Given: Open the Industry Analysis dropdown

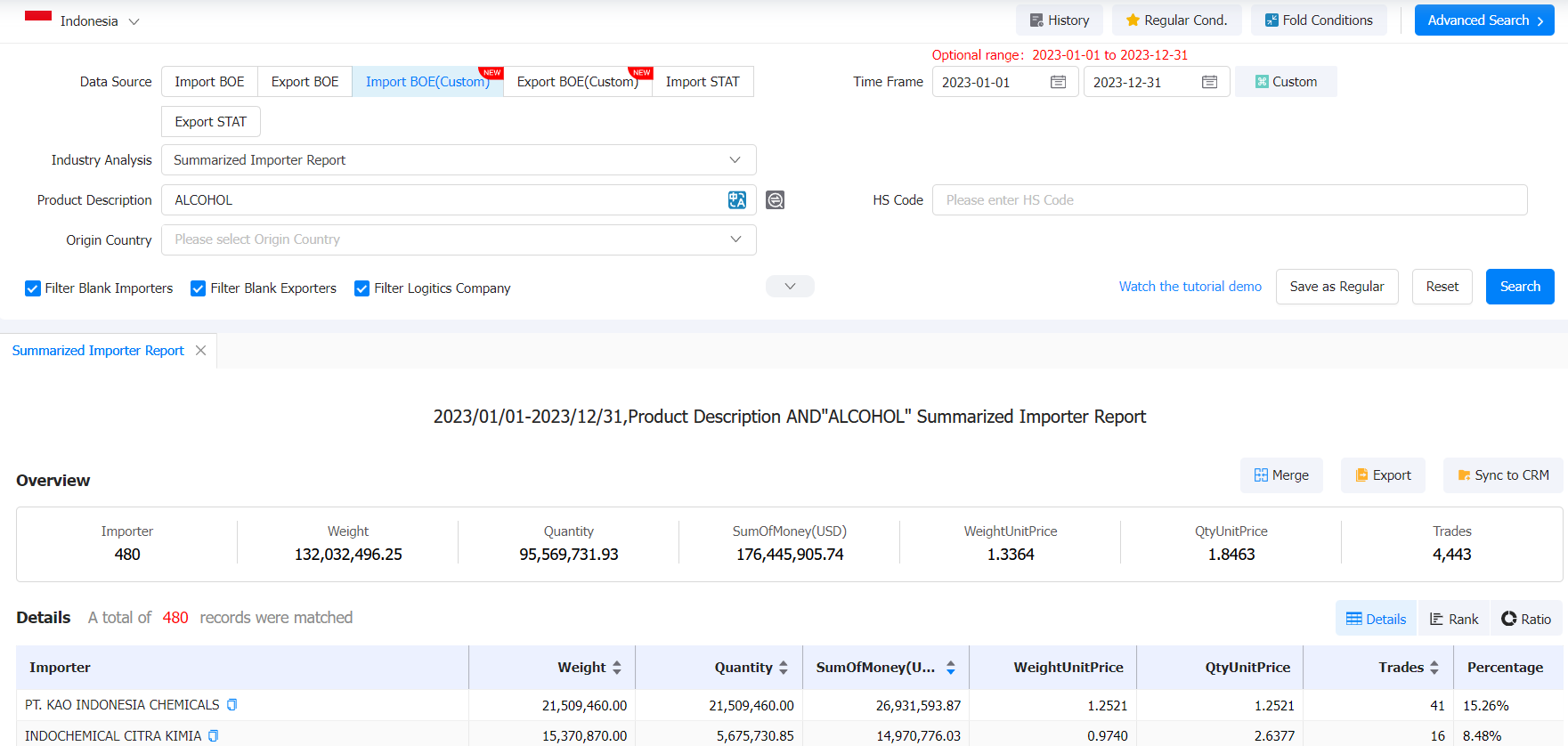Looking at the screenshot, I should [458, 160].
